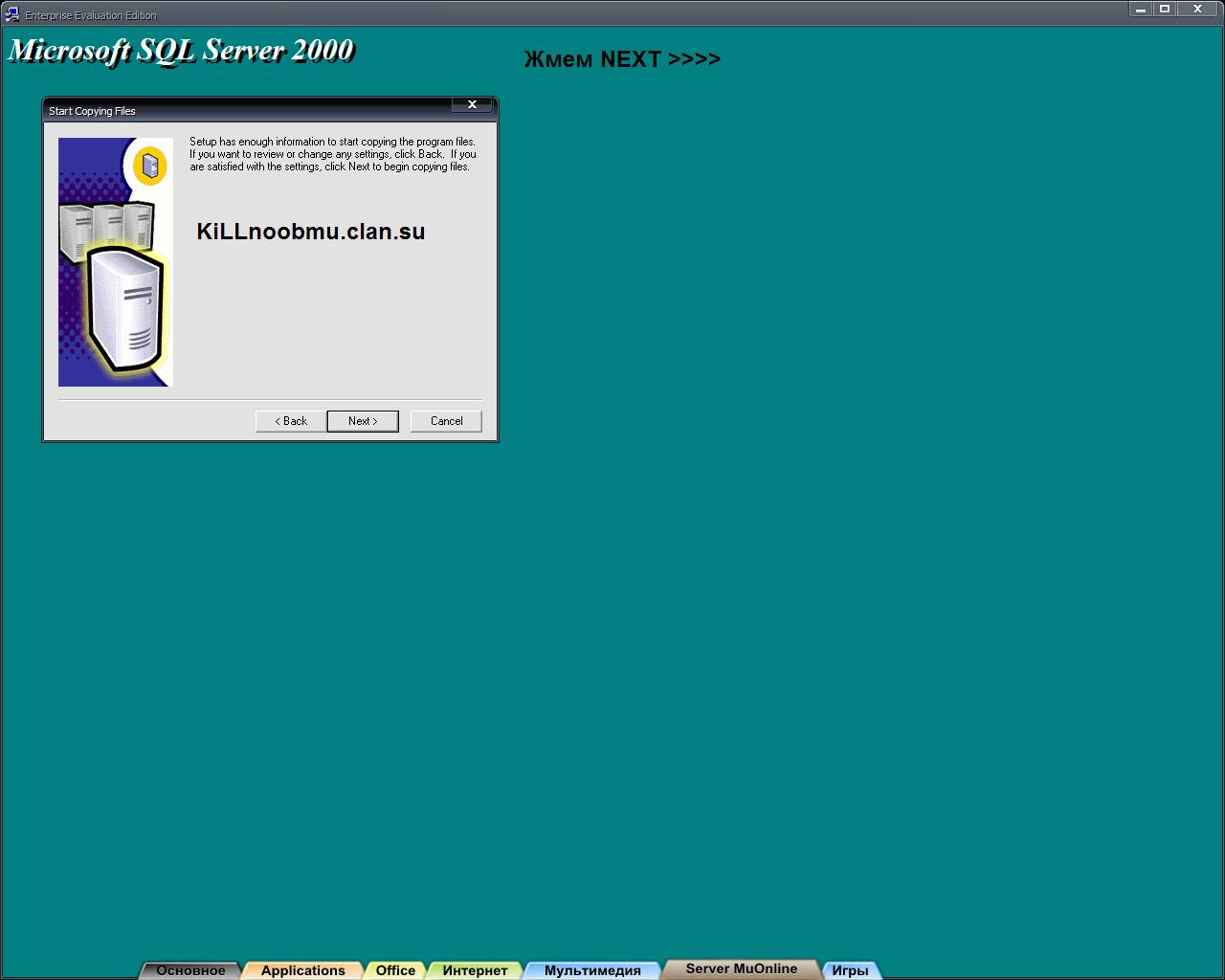Cancel the SQL Server setup
This screenshot has height=980, width=1225.
point(446,421)
